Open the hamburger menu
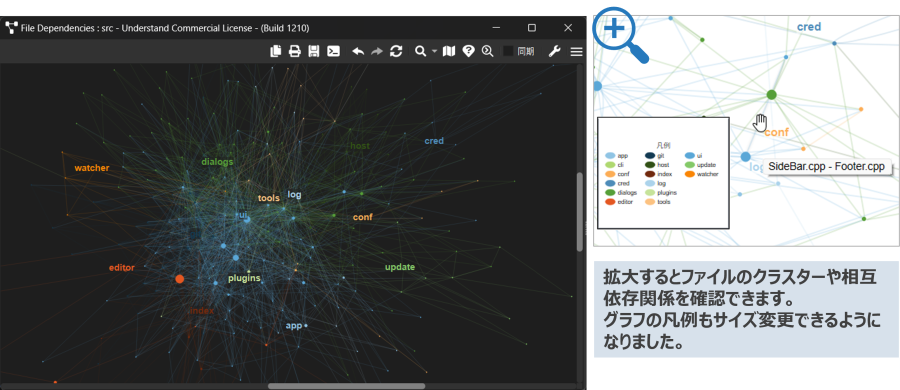The image size is (900, 390). coord(576,51)
